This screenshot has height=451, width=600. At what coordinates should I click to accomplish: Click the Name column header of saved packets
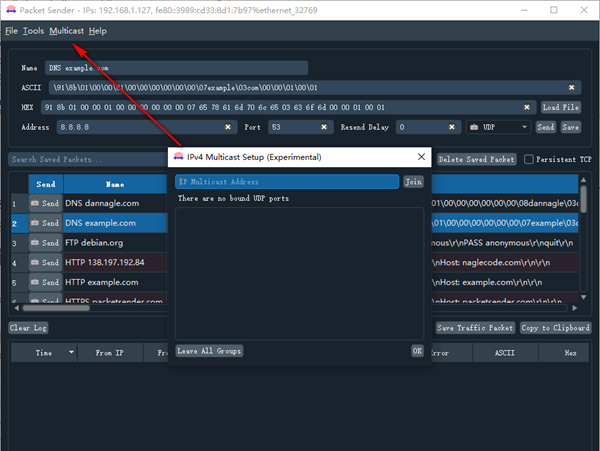115,184
